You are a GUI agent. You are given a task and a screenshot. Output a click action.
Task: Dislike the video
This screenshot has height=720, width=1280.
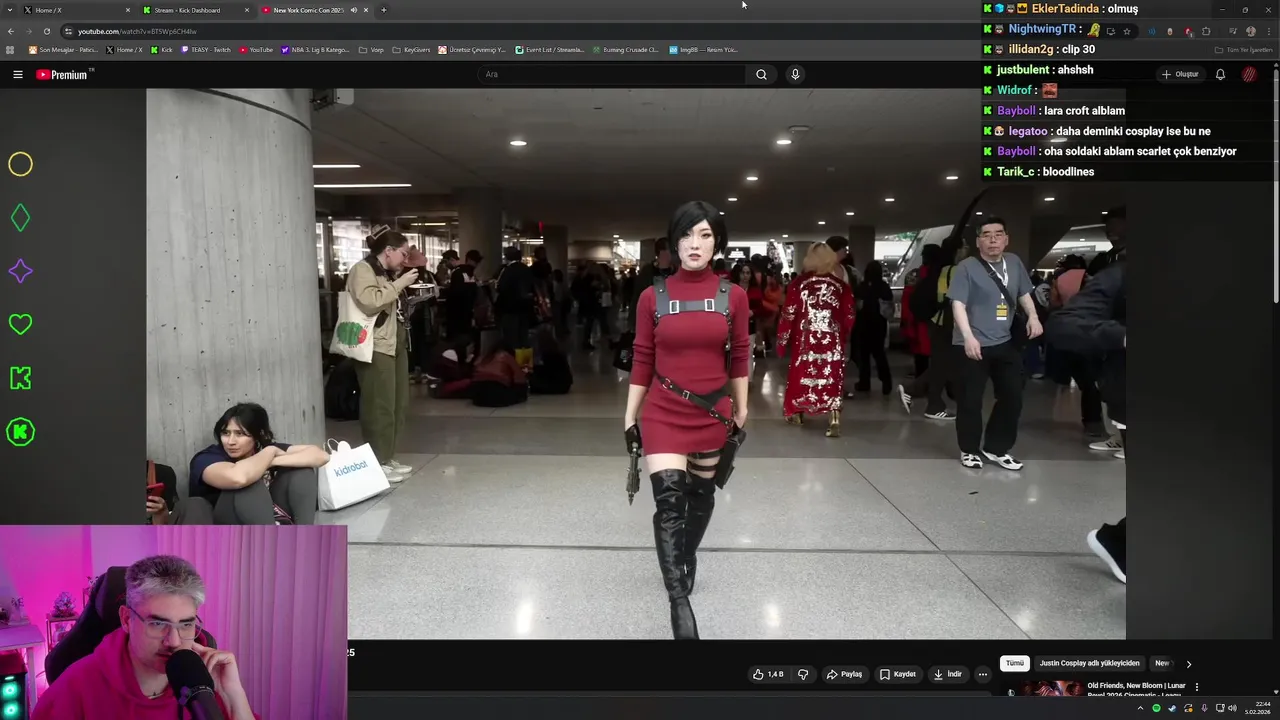click(803, 674)
